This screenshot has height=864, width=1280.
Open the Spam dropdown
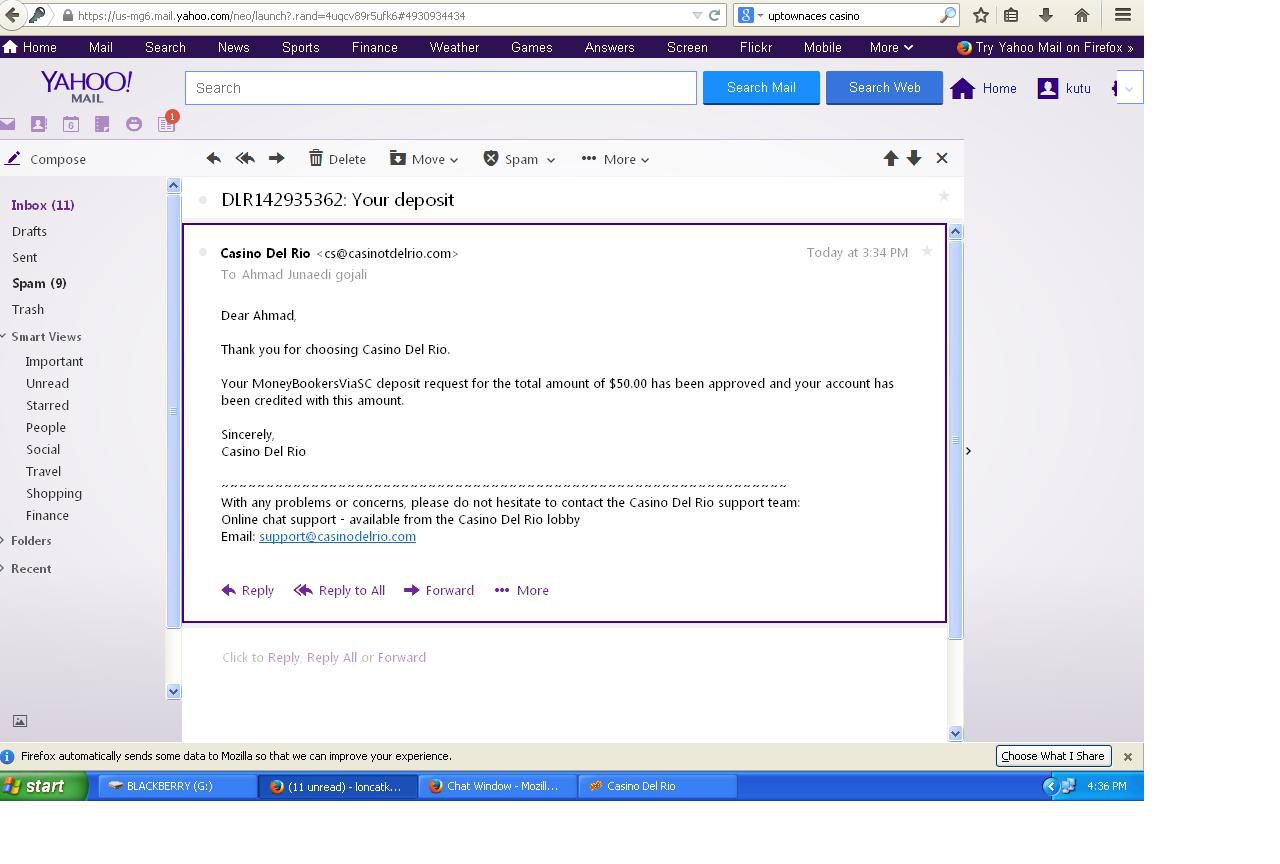click(x=520, y=158)
